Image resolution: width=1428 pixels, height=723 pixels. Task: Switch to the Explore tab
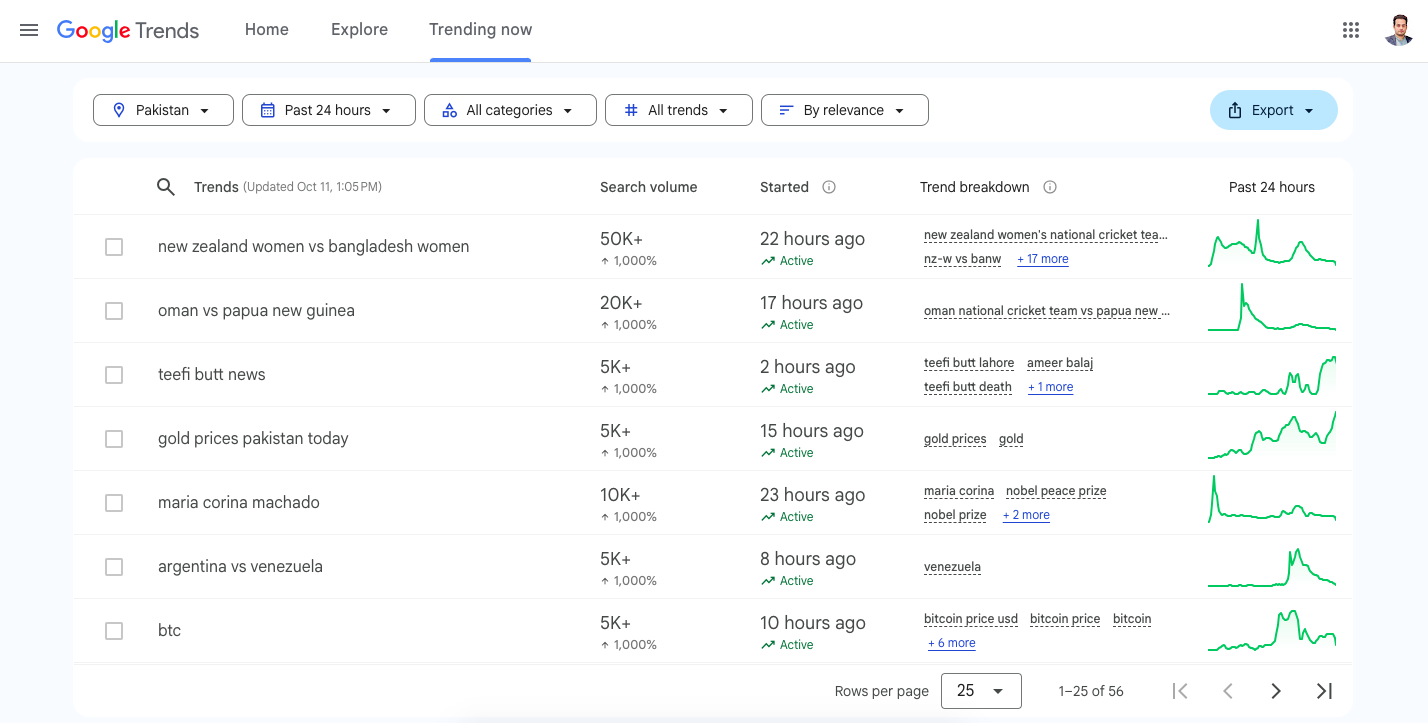pyautogui.click(x=359, y=30)
